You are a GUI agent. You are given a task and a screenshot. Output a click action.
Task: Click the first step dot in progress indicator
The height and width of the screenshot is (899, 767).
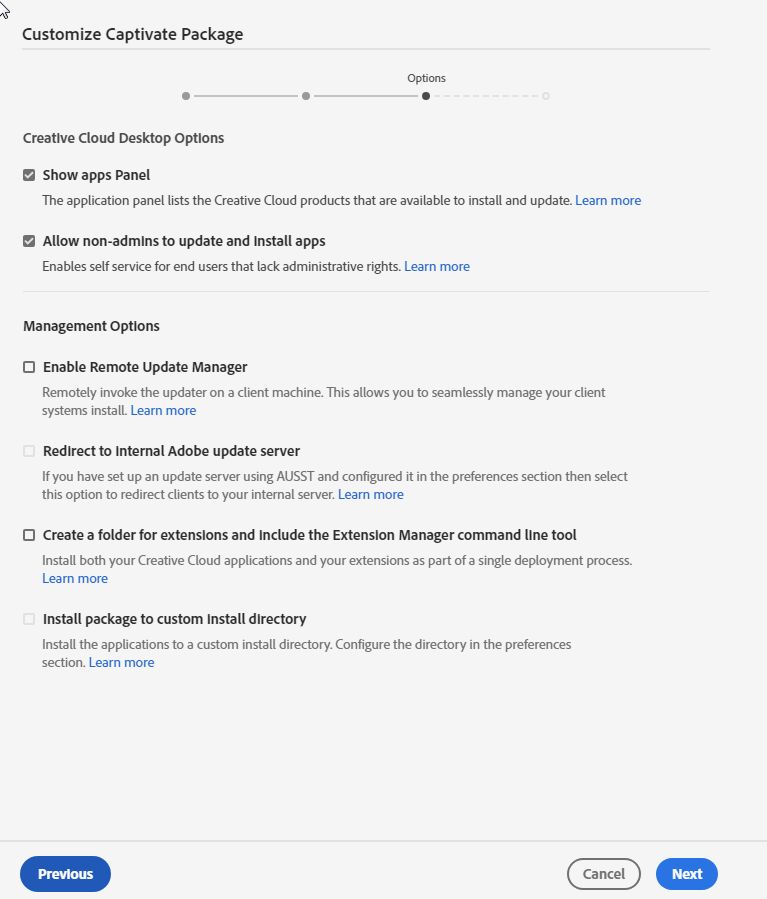coord(186,96)
